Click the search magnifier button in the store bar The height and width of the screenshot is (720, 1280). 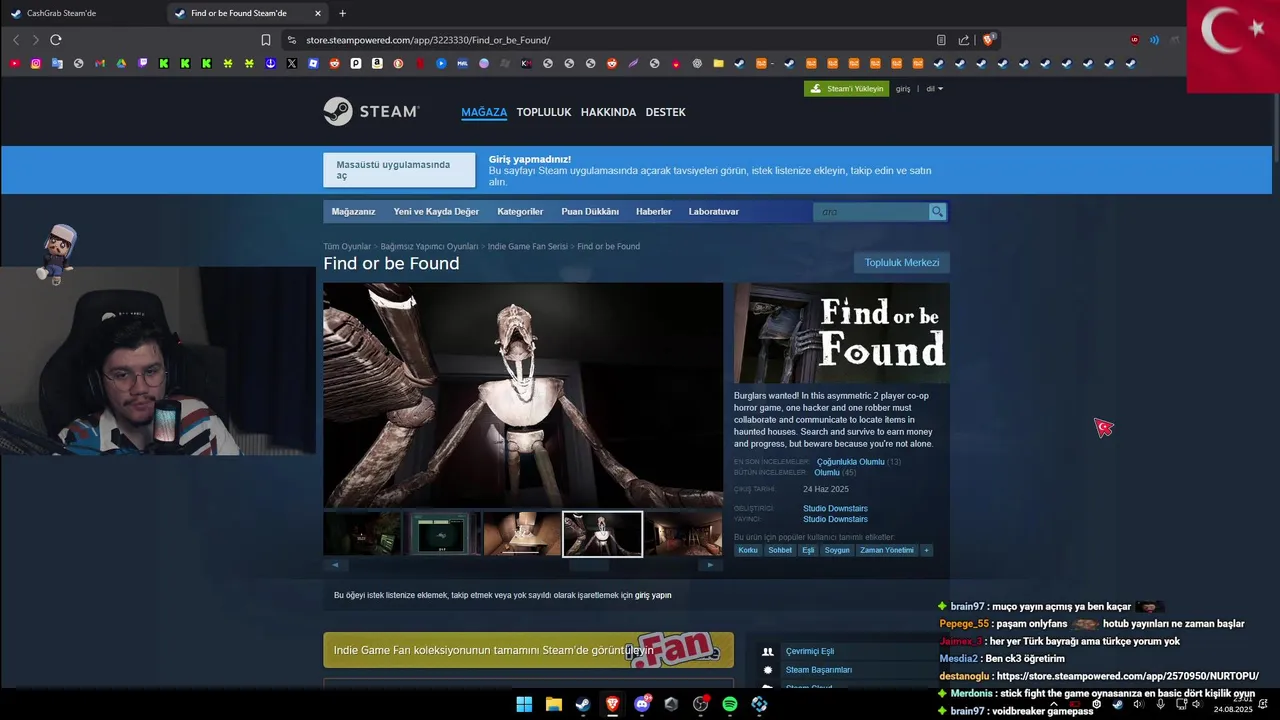(937, 212)
